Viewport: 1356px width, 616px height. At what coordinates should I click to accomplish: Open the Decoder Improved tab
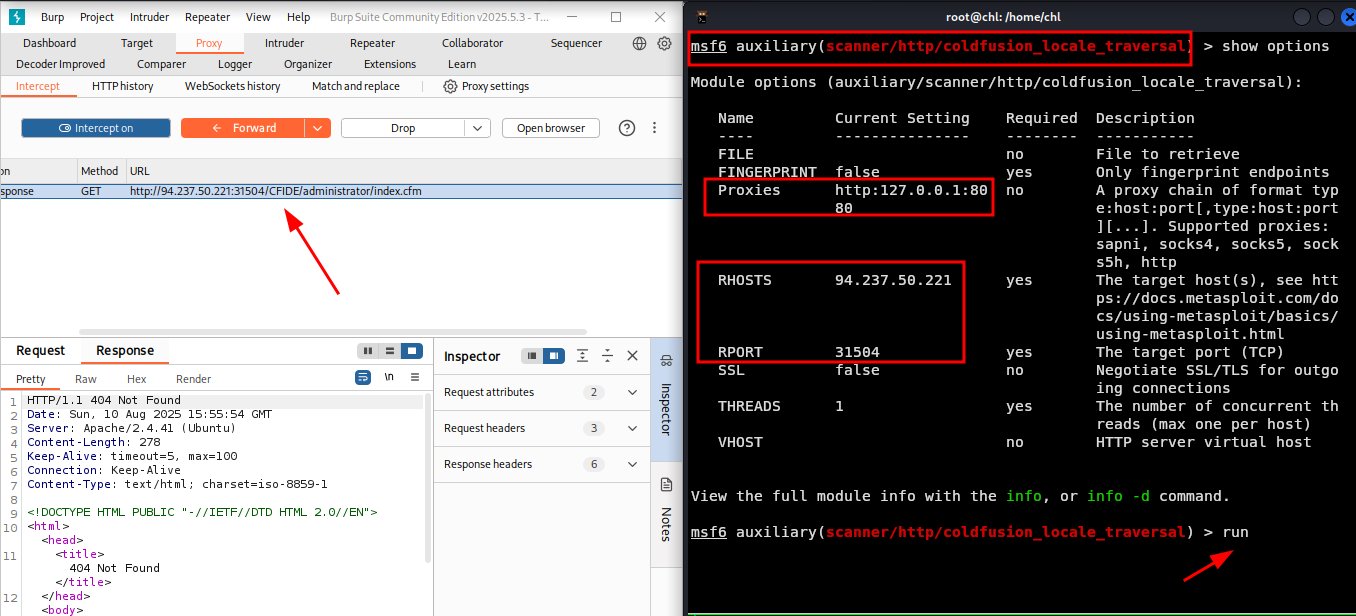click(61, 64)
